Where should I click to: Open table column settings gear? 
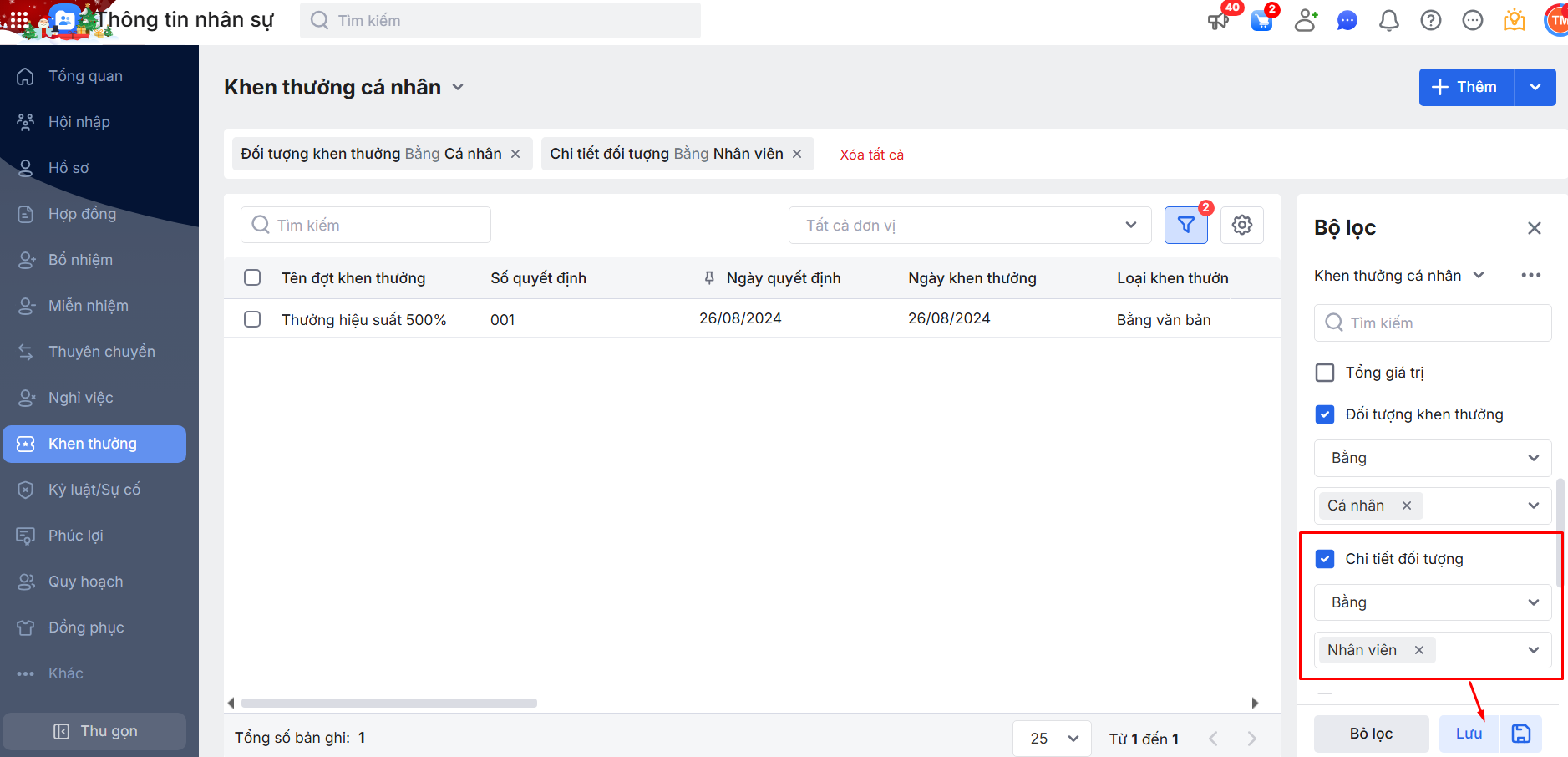click(x=1242, y=225)
